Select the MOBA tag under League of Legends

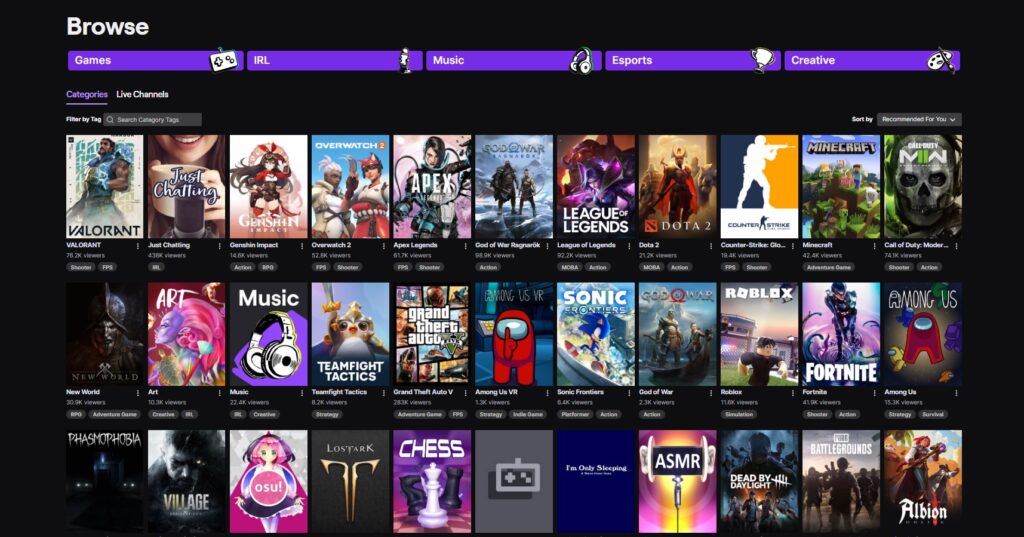[x=569, y=267]
